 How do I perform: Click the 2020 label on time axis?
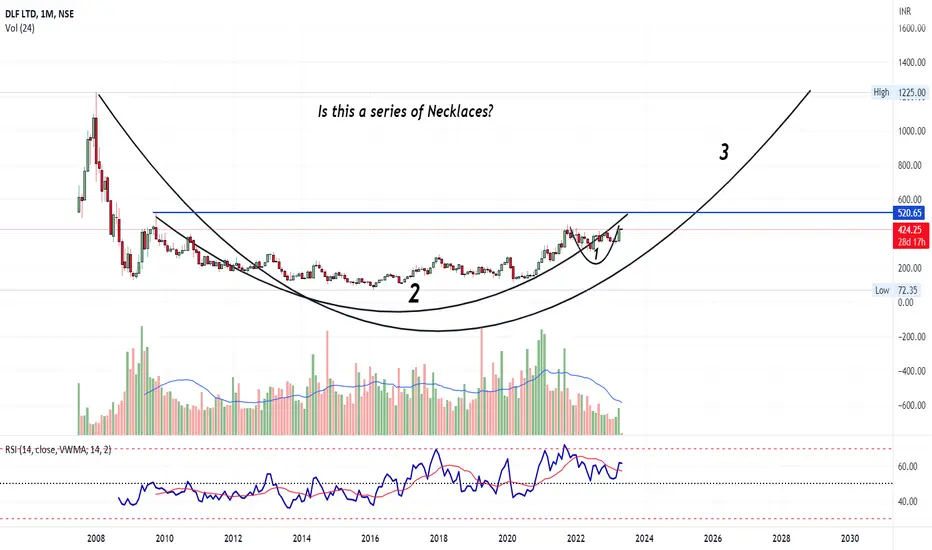click(507, 539)
